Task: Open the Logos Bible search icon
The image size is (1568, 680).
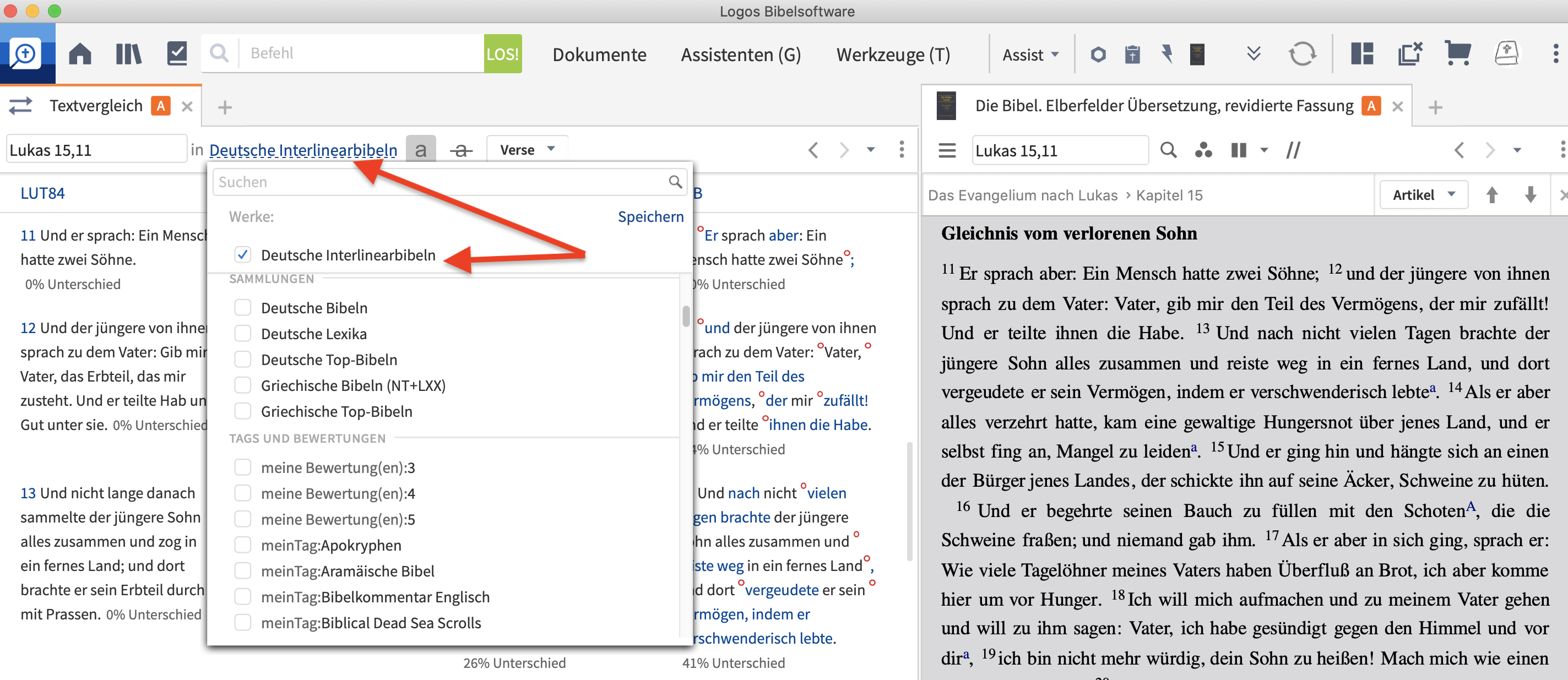Action: [25, 53]
